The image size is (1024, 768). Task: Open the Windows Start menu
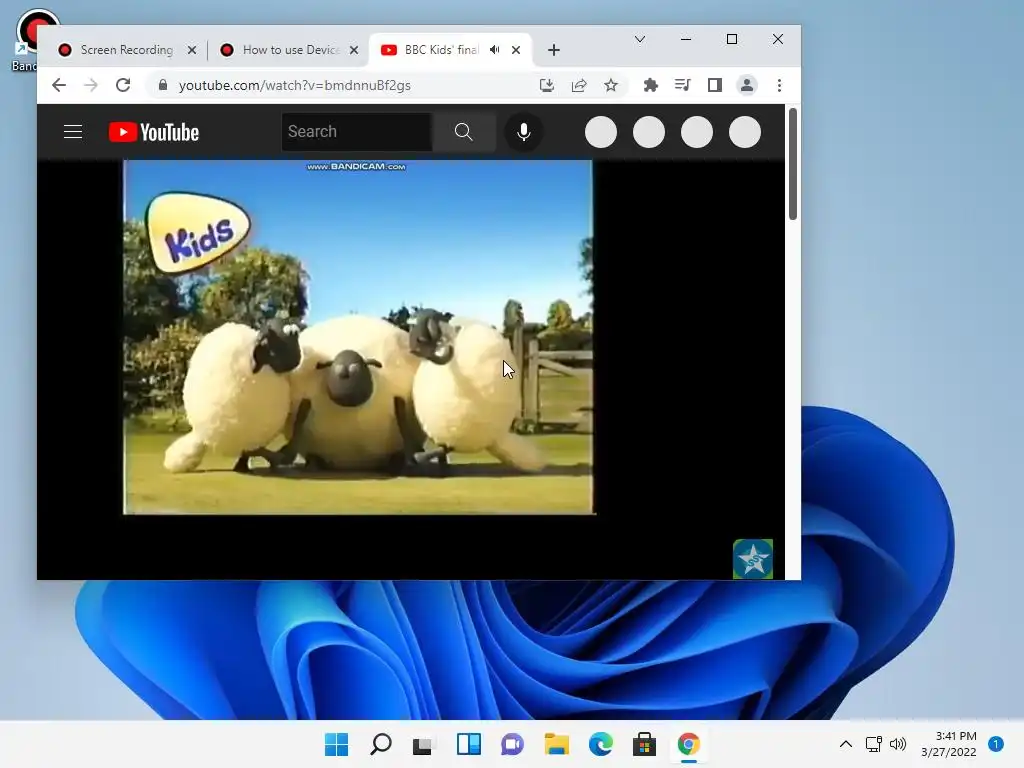pos(336,744)
